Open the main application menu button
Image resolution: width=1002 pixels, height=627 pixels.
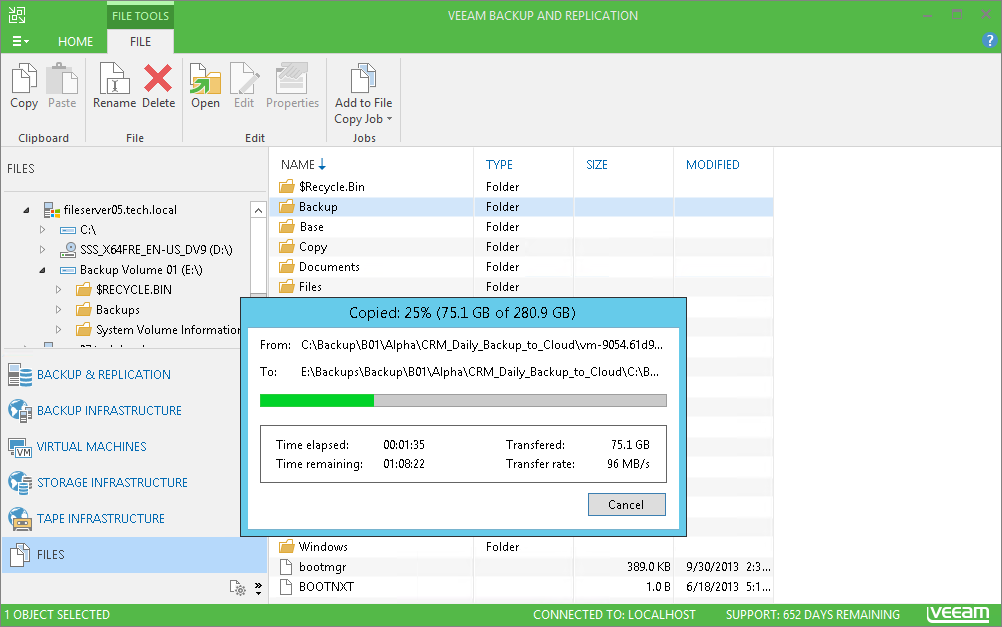[x=20, y=42]
